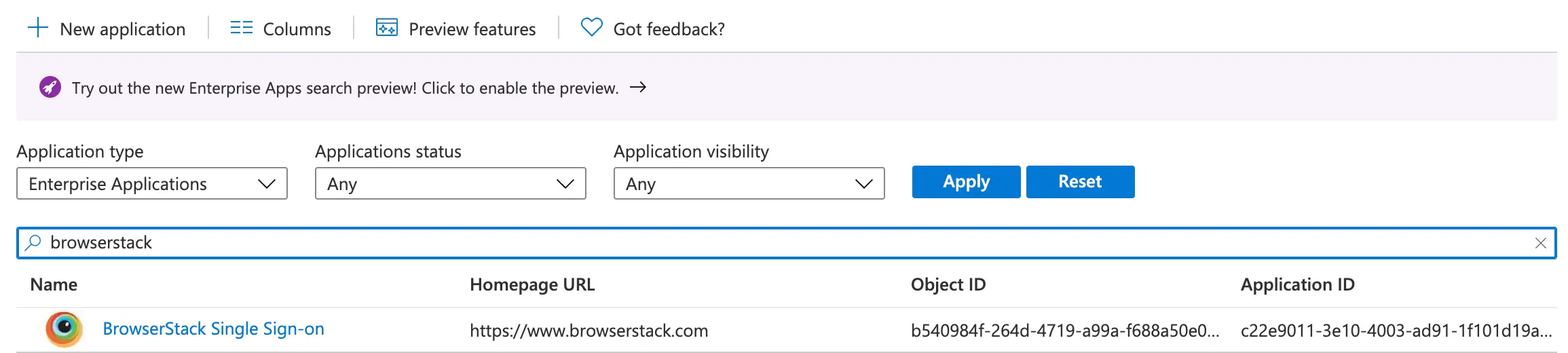This screenshot has height=353, width=1568.
Task: Click the magnifier icon in search box
Action: point(33,242)
